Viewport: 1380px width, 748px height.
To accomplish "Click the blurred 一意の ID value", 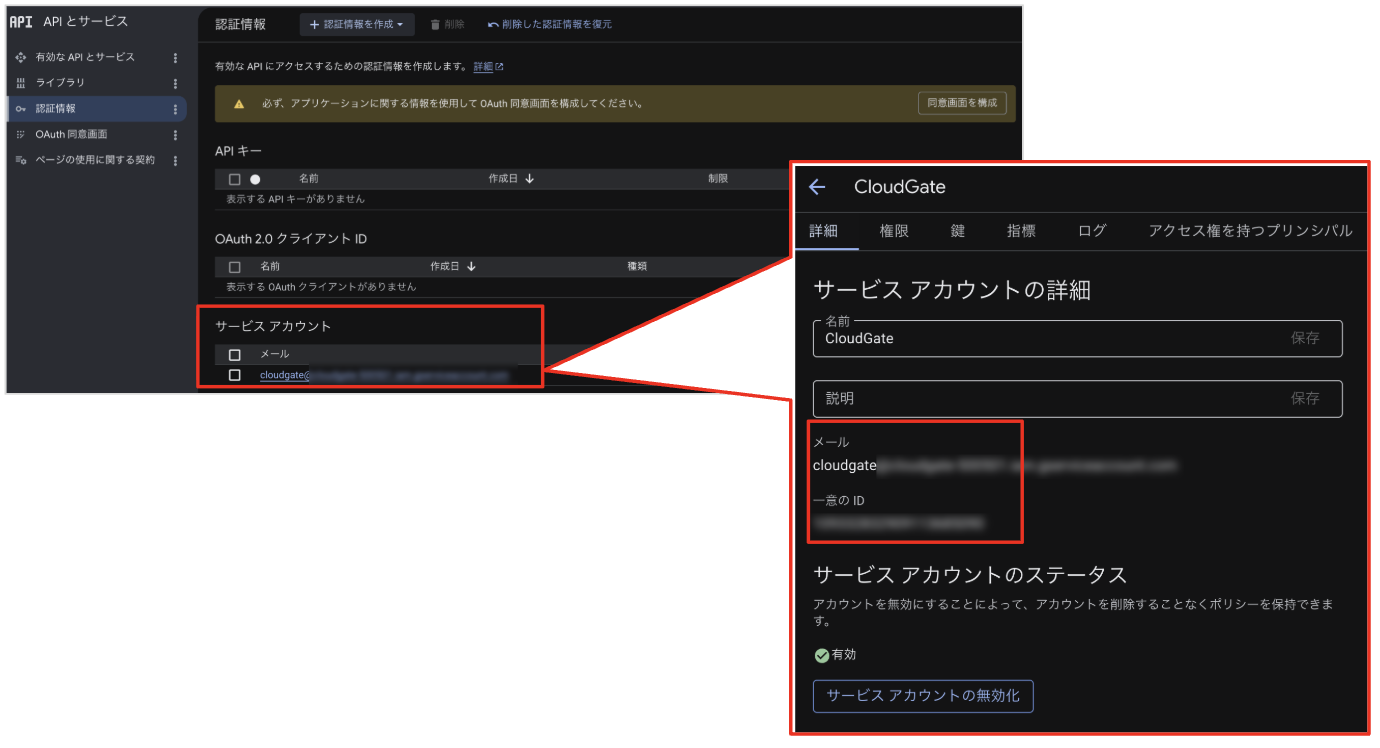I will tap(899, 523).
